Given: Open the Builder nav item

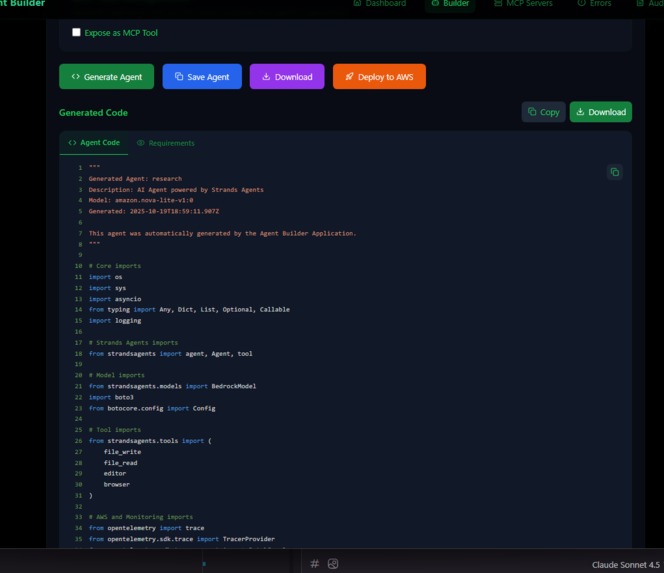Looking at the screenshot, I should pyautogui.click(x=450, y=3).
